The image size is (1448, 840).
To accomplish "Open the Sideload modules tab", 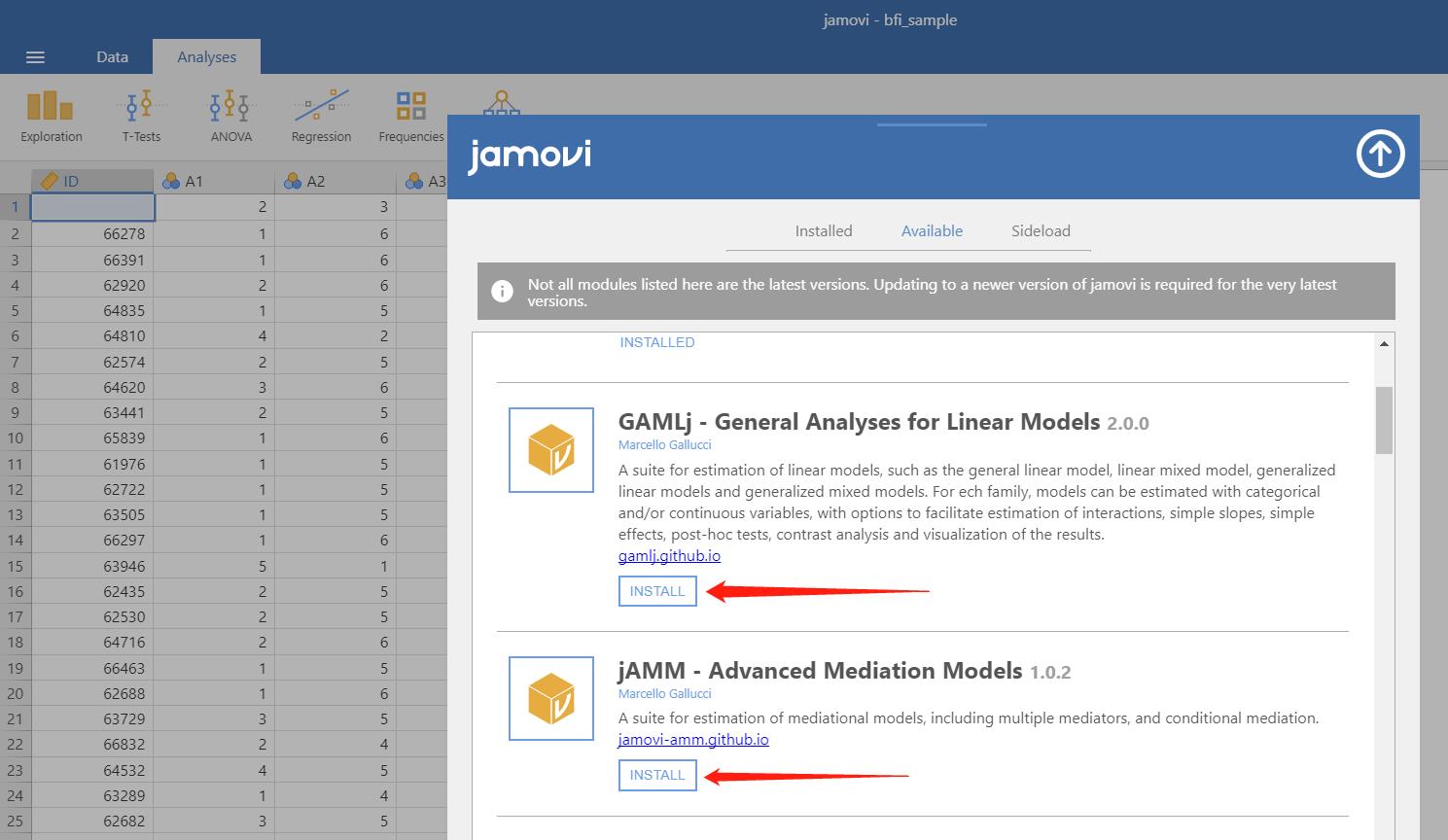I will 1041,231.
